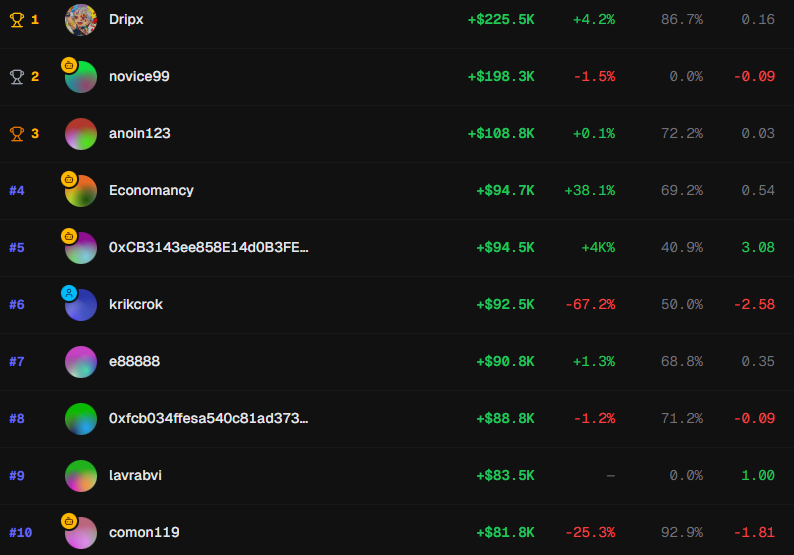This screenshot has height=555, width=794.
Task: Click the gold trophy icon for rank 1
Action: tap(17, 20)
